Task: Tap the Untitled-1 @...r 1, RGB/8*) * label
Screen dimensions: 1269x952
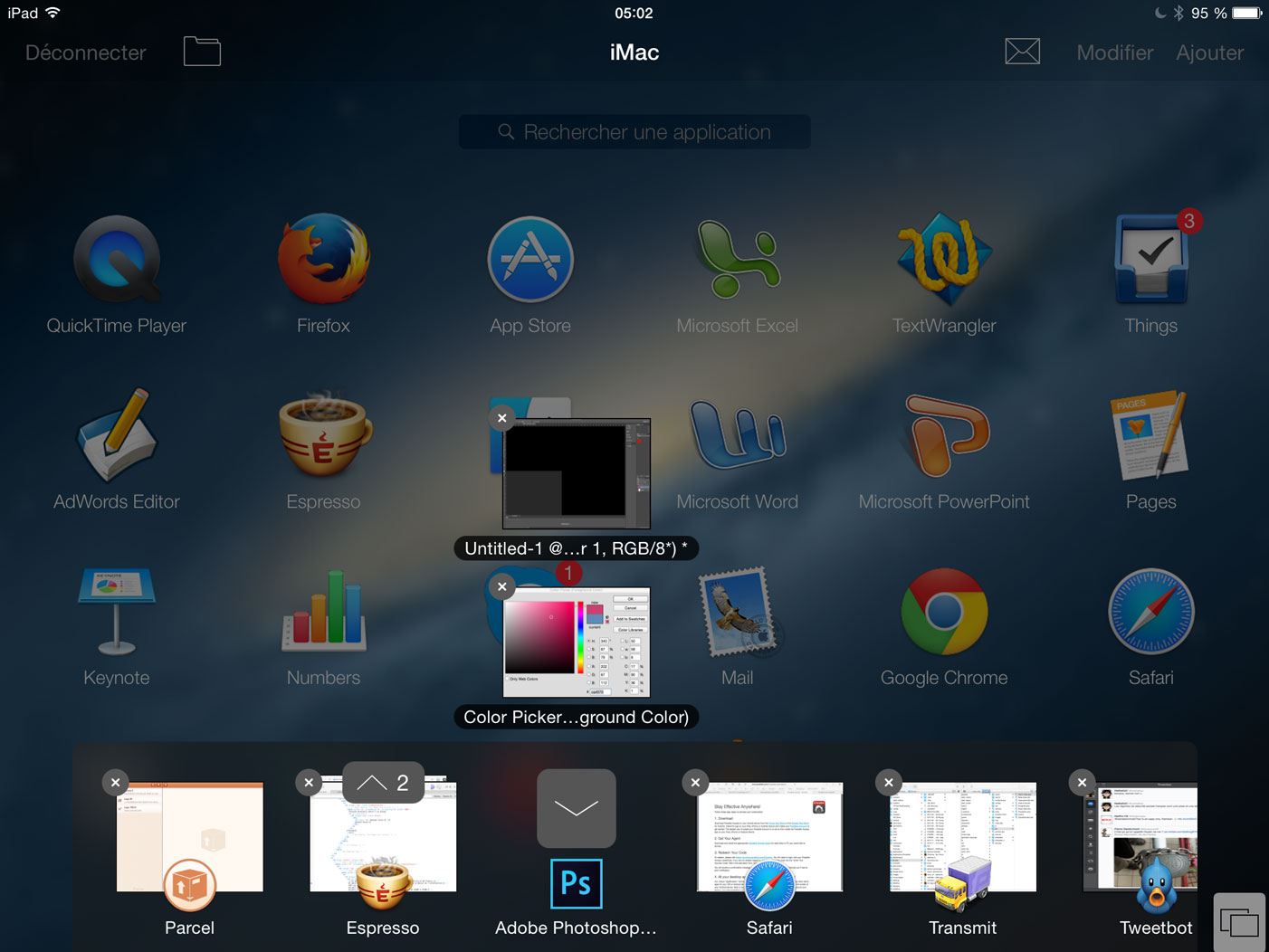Action: (x=577, y=548)
